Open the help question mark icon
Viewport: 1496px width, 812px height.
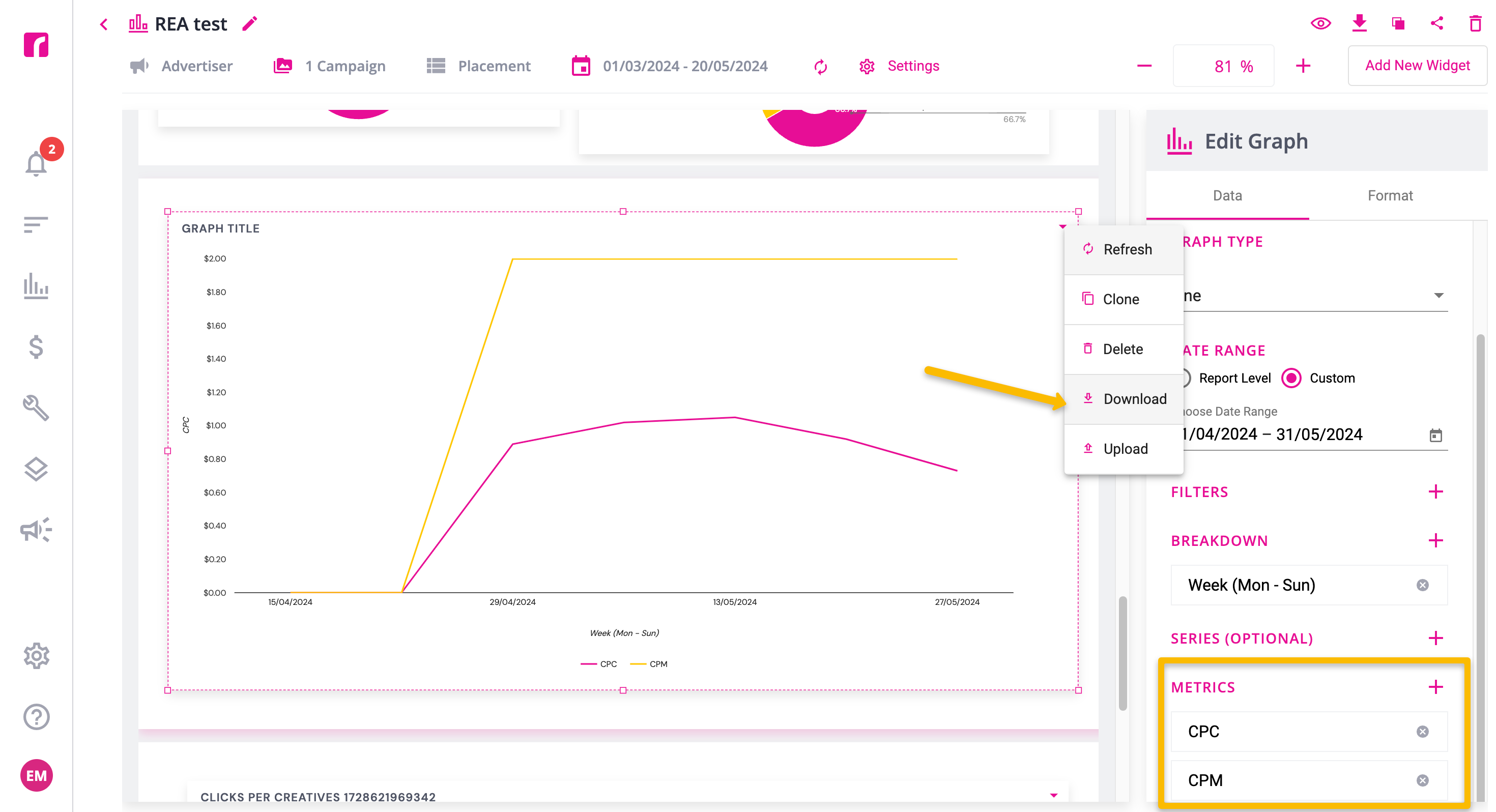37,717
